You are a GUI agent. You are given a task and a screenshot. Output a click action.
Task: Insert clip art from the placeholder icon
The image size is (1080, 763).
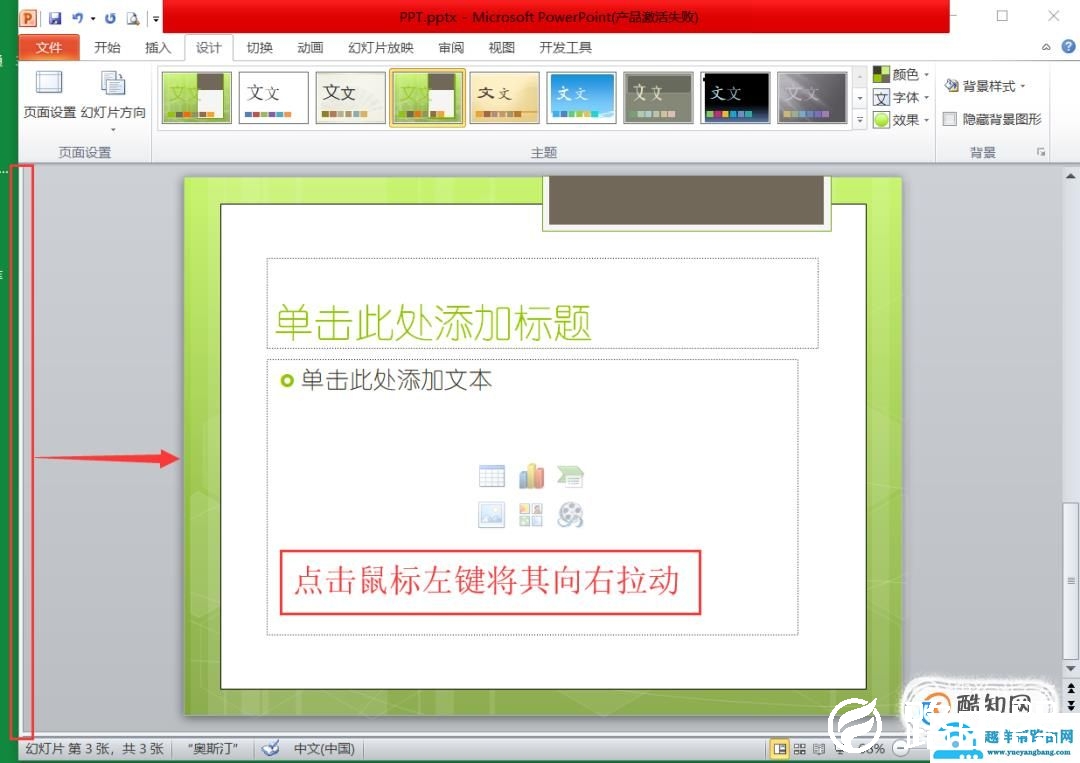click(x=531, y=514)
